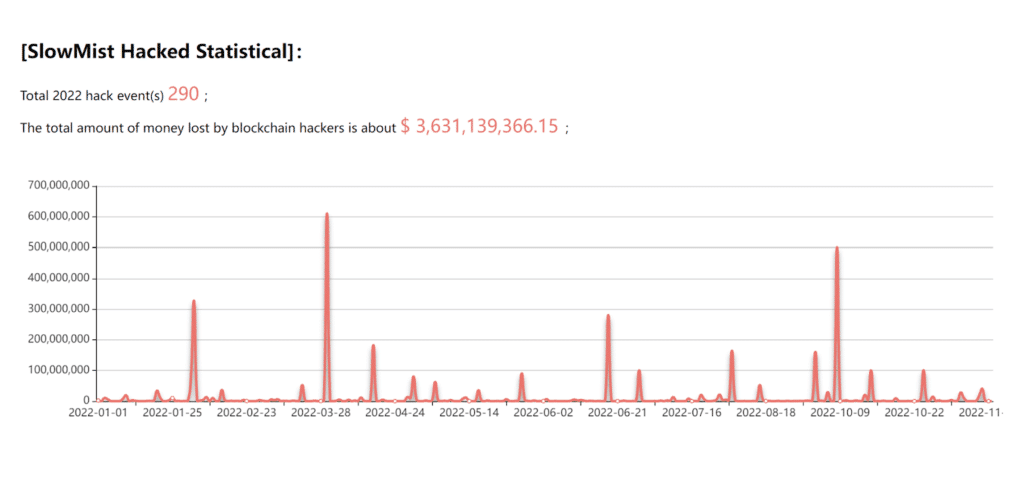The height and width of the screenshot is (493, 1024).
Task: Click the 2022-05-14 axis label
Action: [x=469, y=411]
